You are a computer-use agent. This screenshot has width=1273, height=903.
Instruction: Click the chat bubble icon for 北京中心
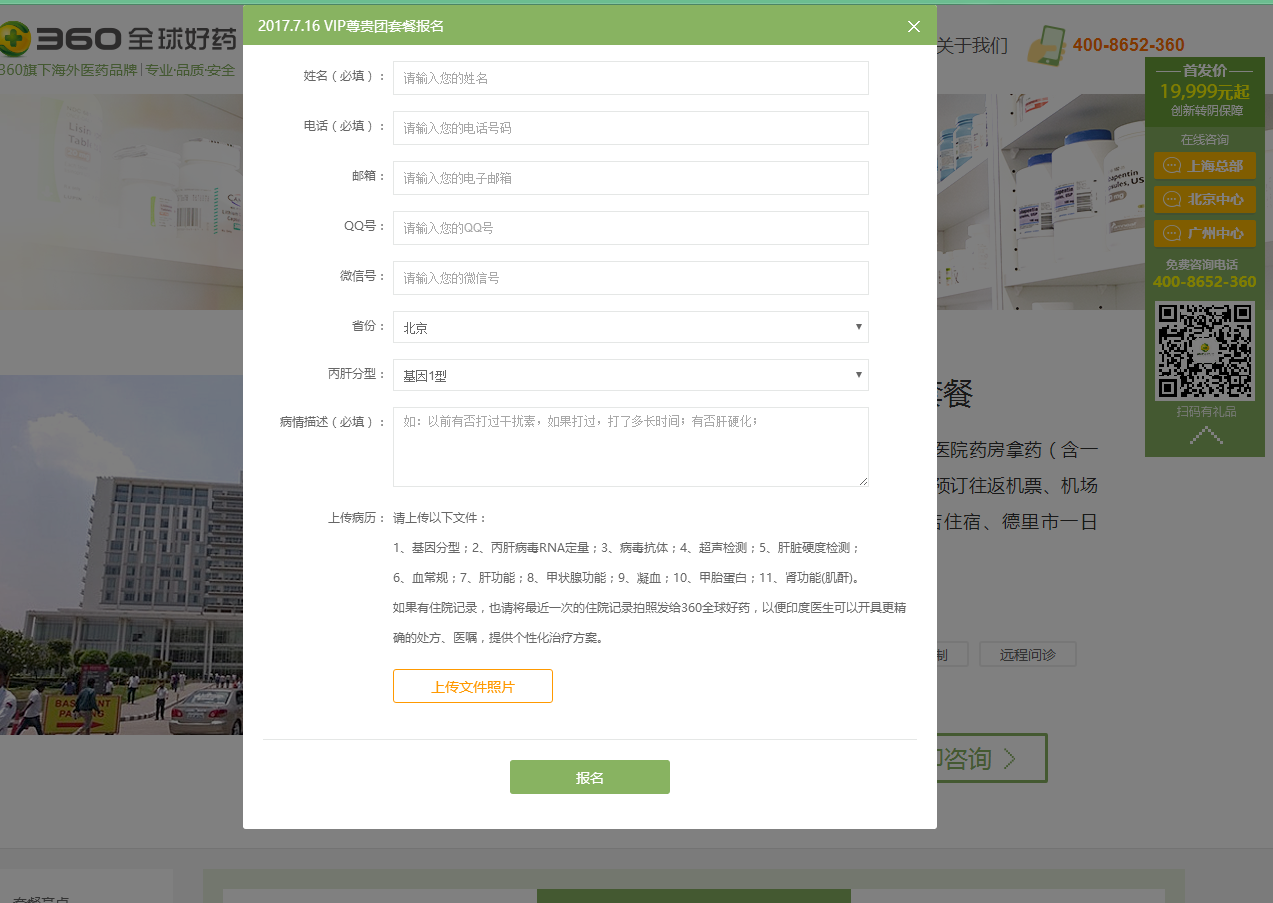(1172, 199)
